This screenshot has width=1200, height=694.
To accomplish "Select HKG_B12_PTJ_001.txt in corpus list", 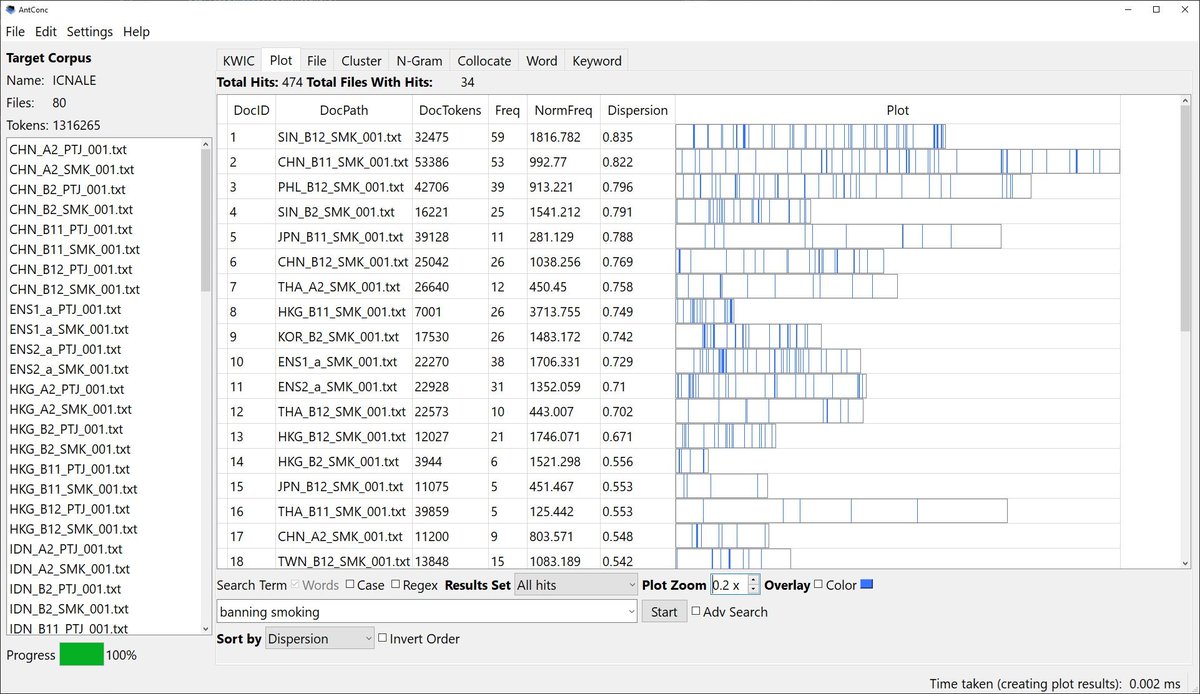I will pos(71,509).
